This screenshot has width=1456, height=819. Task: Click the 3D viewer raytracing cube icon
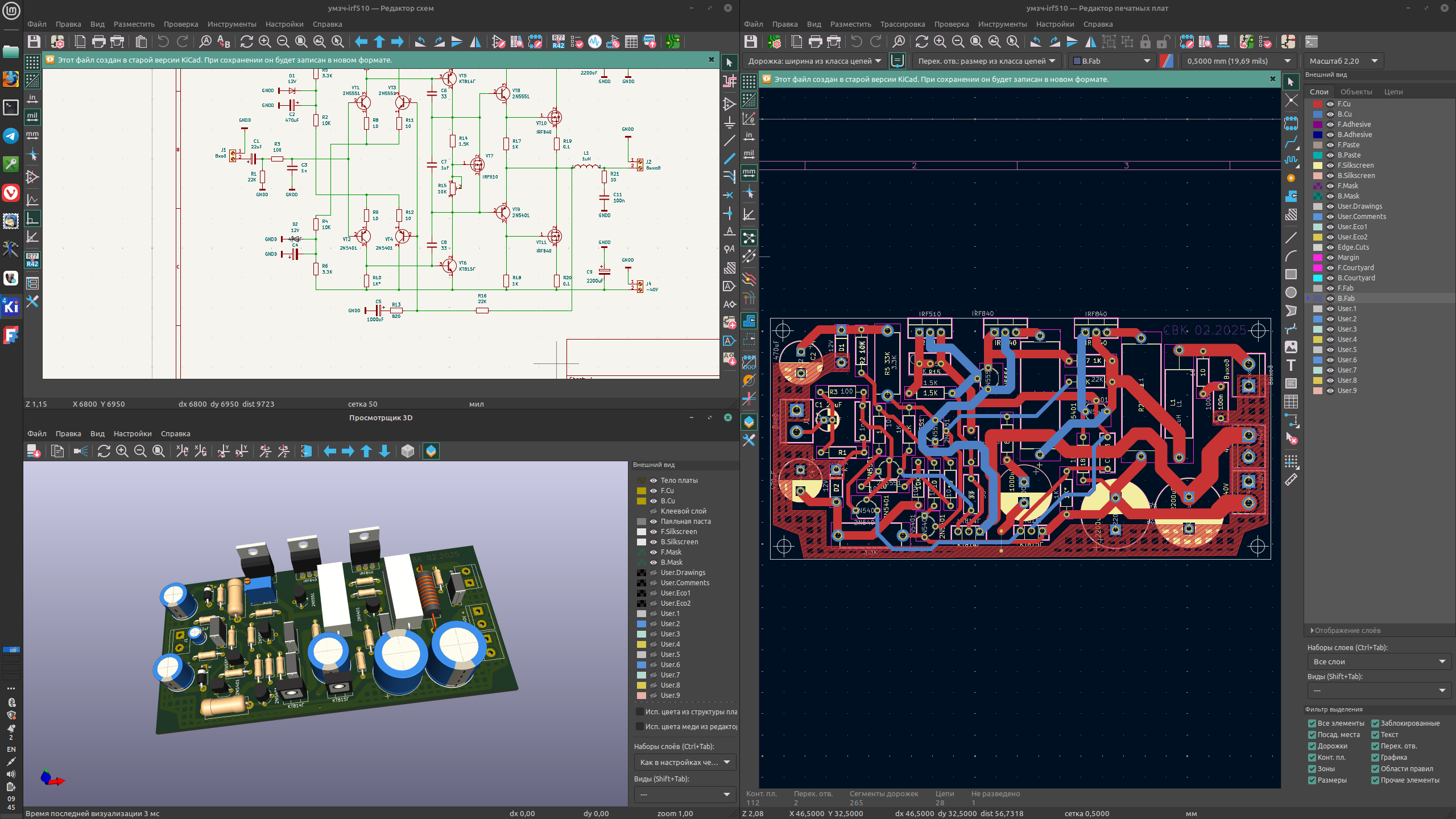tap(407, 451)
